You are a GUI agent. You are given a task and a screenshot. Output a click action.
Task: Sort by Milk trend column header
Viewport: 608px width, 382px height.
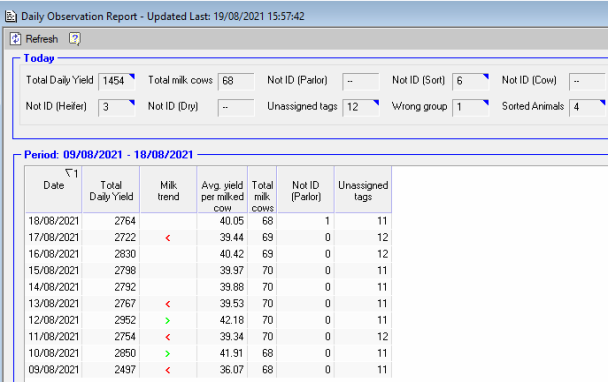(x=168, y=189)
